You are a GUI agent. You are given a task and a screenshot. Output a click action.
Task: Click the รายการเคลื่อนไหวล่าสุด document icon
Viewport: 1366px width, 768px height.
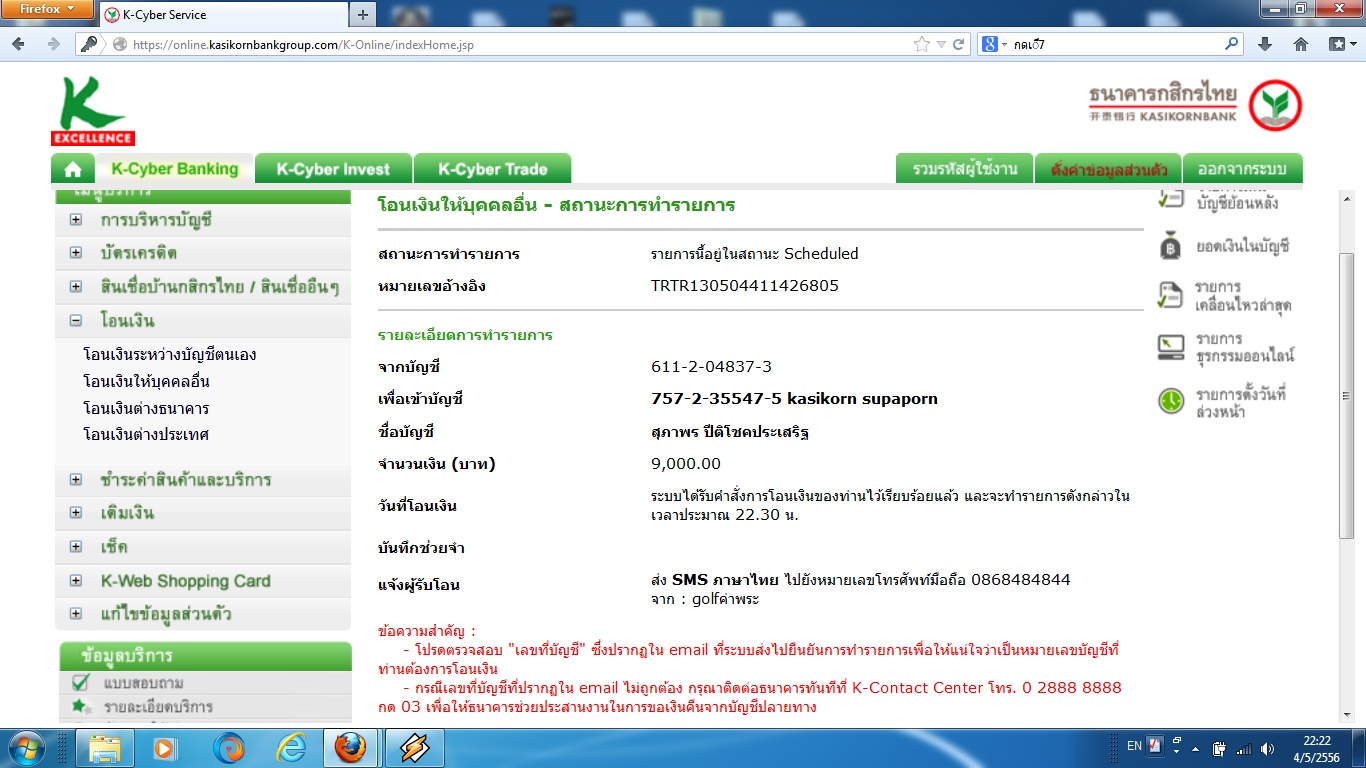[1171, 295]
